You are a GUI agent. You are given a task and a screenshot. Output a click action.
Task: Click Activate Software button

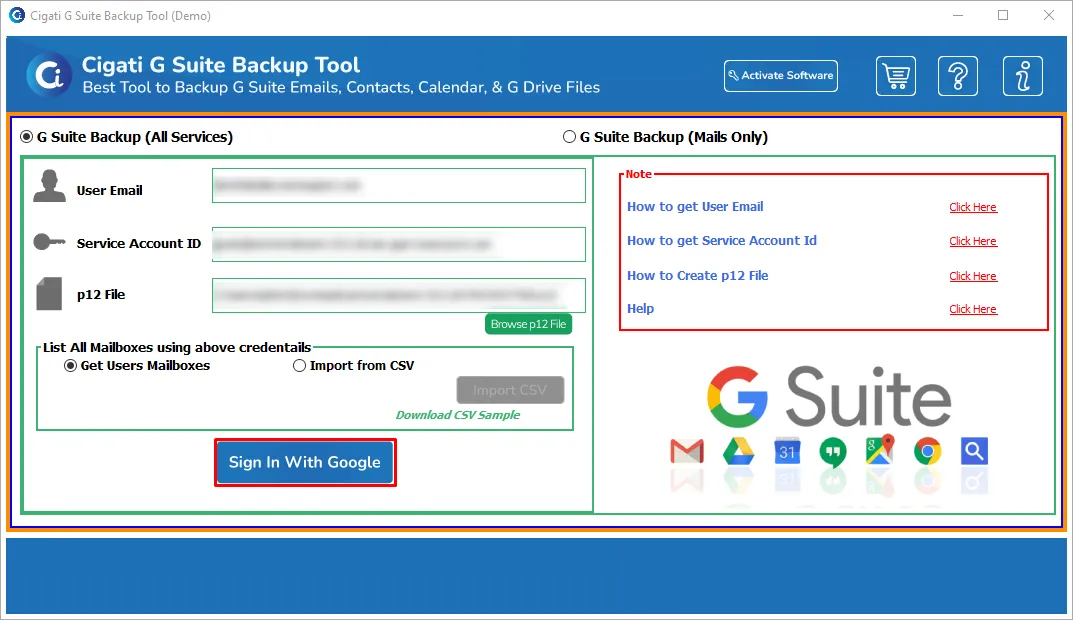click(x=781, y=76)
